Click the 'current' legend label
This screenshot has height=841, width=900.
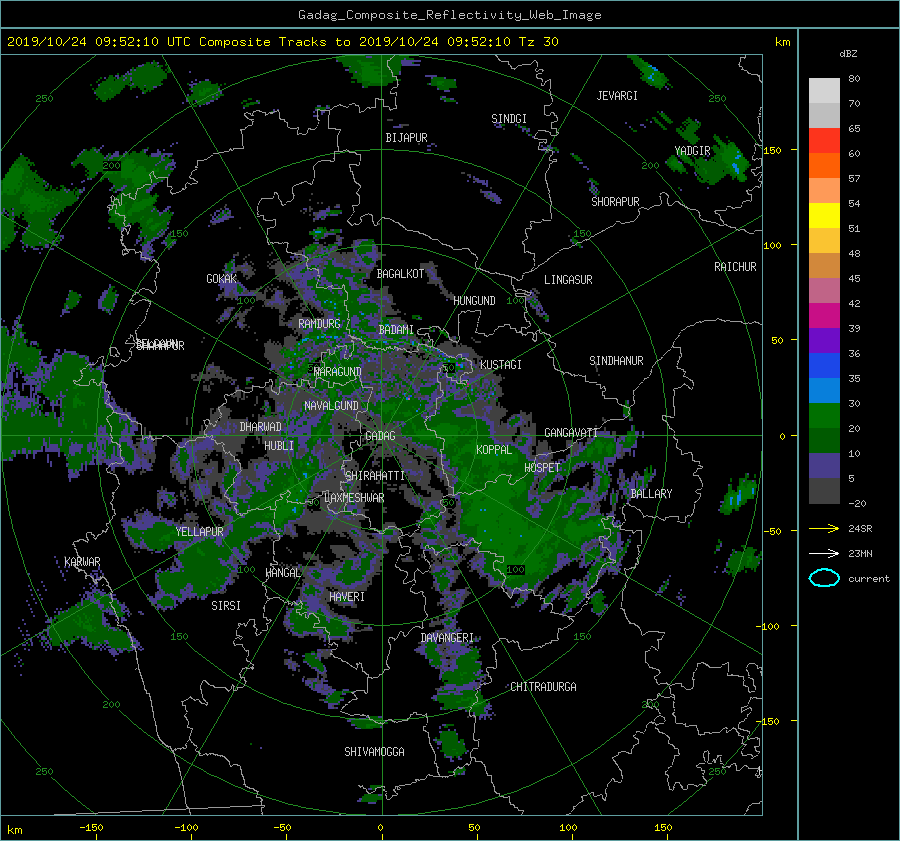pyautogui.click(x=868, y=579)
